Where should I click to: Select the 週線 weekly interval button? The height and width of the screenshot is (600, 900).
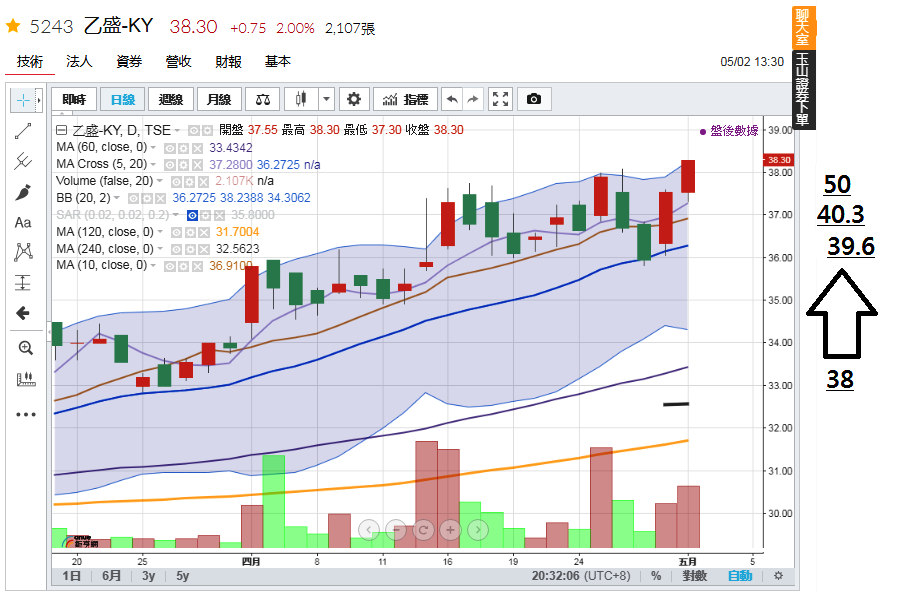tap(170, 99)
